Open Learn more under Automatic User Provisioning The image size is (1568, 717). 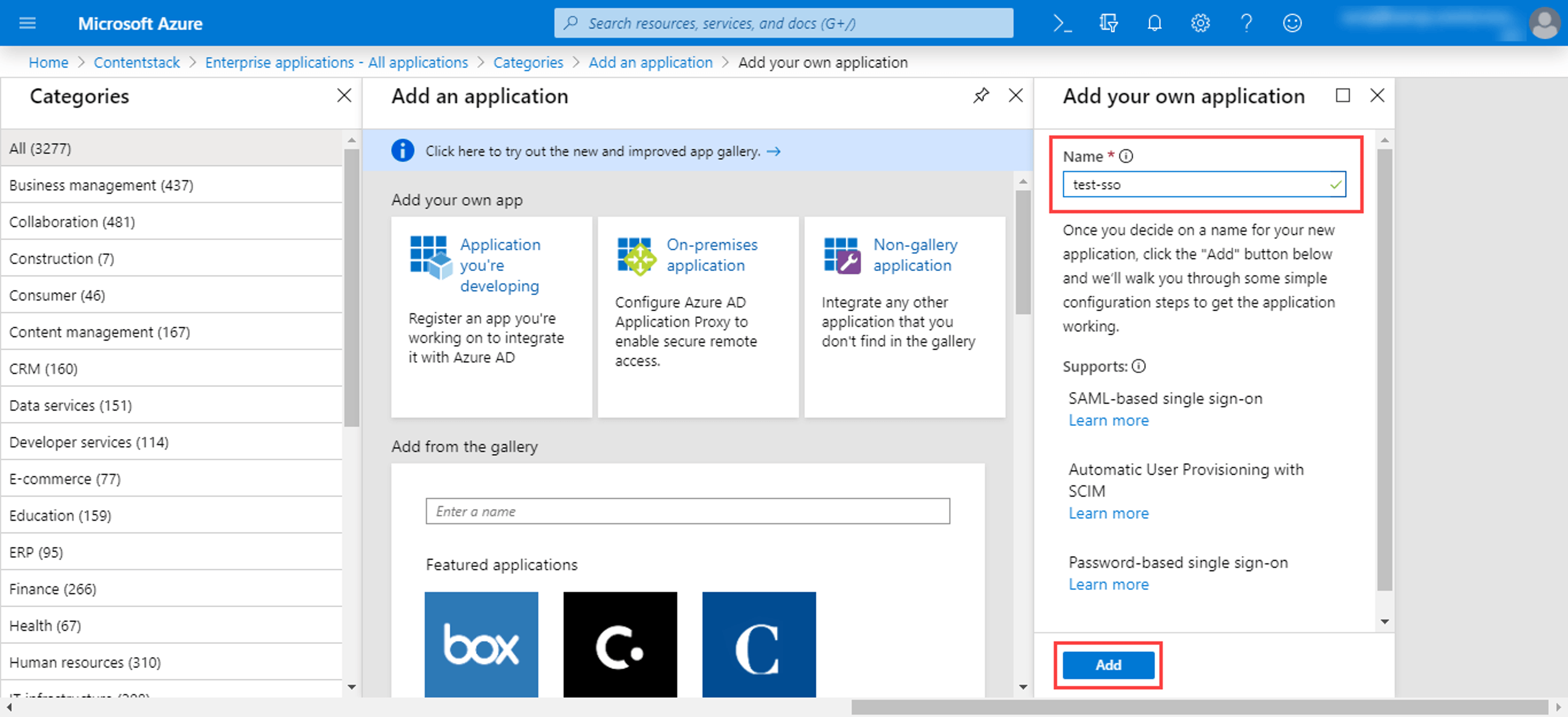(1109, 514)
